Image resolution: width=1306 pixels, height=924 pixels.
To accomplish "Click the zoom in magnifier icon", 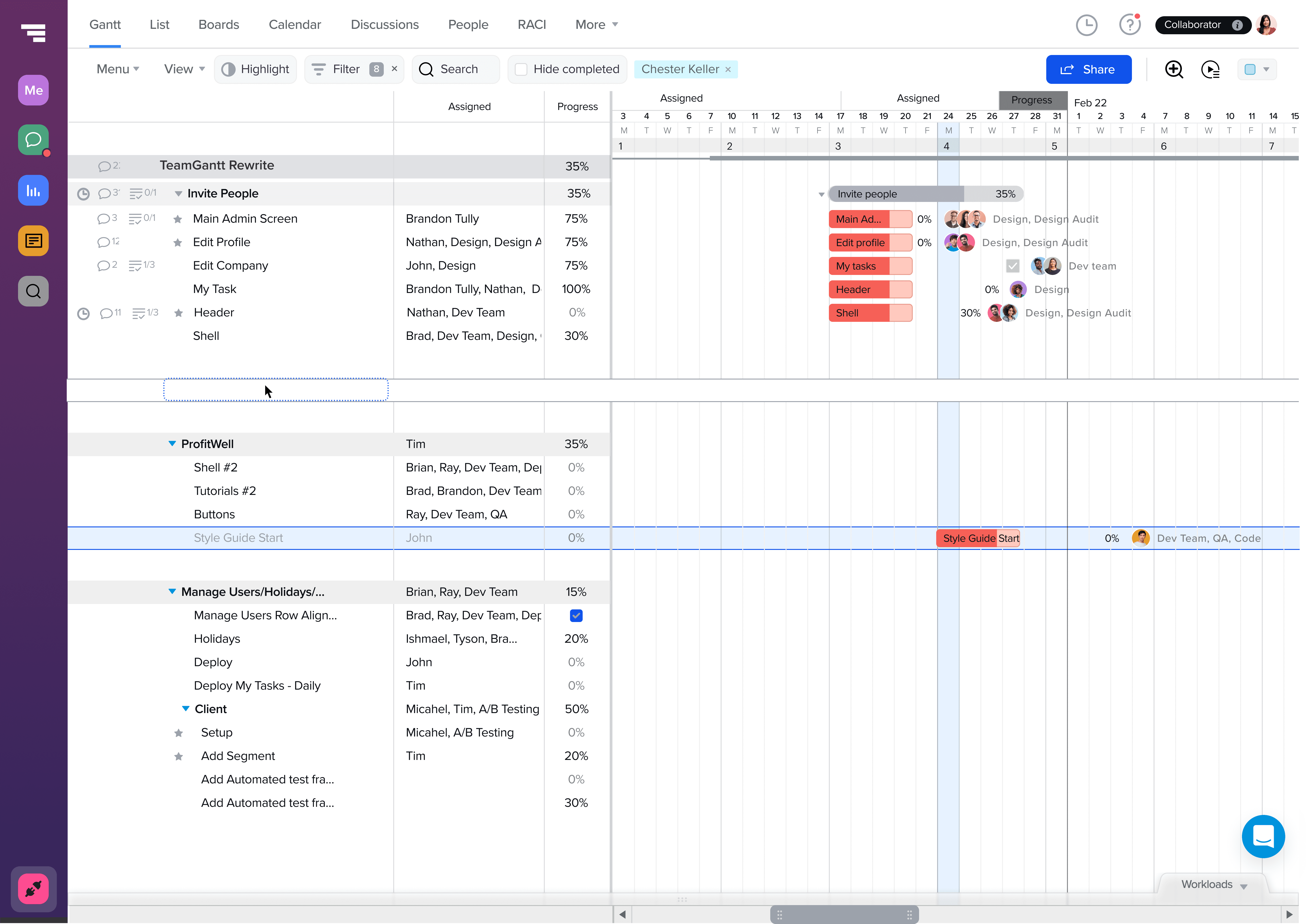I will pyautogui.click(x=1173, y=69).
